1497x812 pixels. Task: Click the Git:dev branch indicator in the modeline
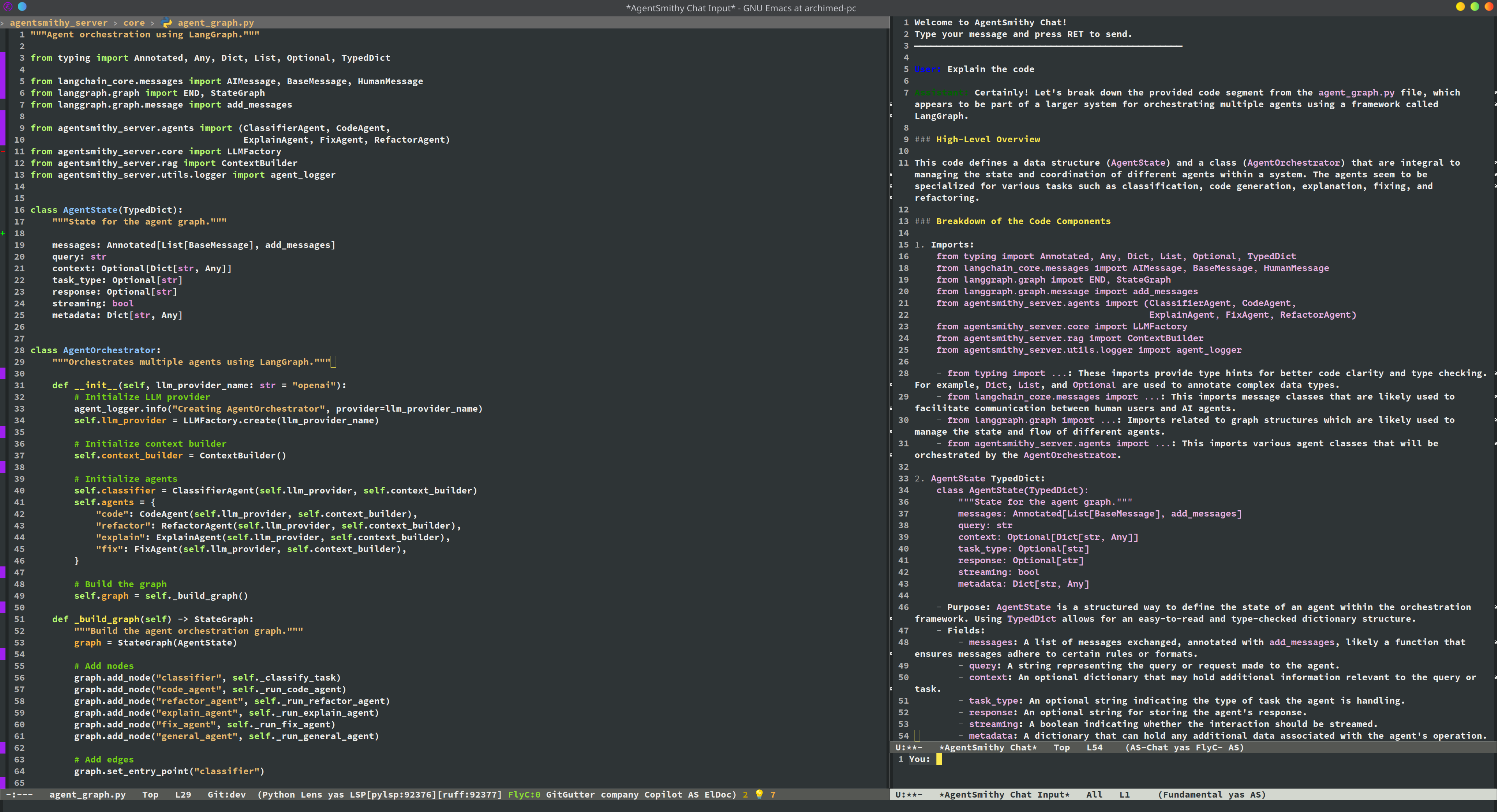pyautogui.click(x=226, y=794)
